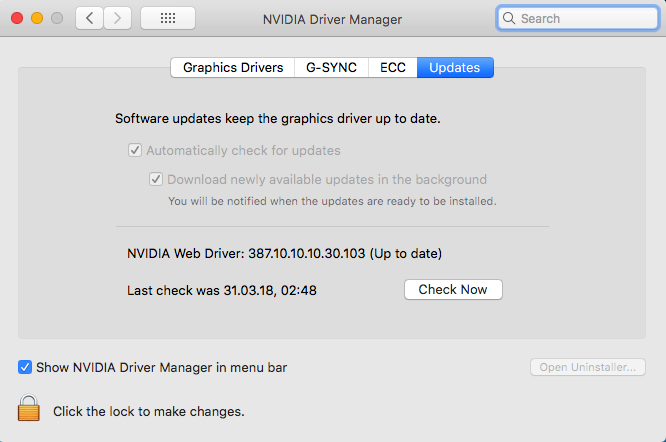Click the NVIDIA Driver Manager window title

pyautogui.click(x=332, y=20)
